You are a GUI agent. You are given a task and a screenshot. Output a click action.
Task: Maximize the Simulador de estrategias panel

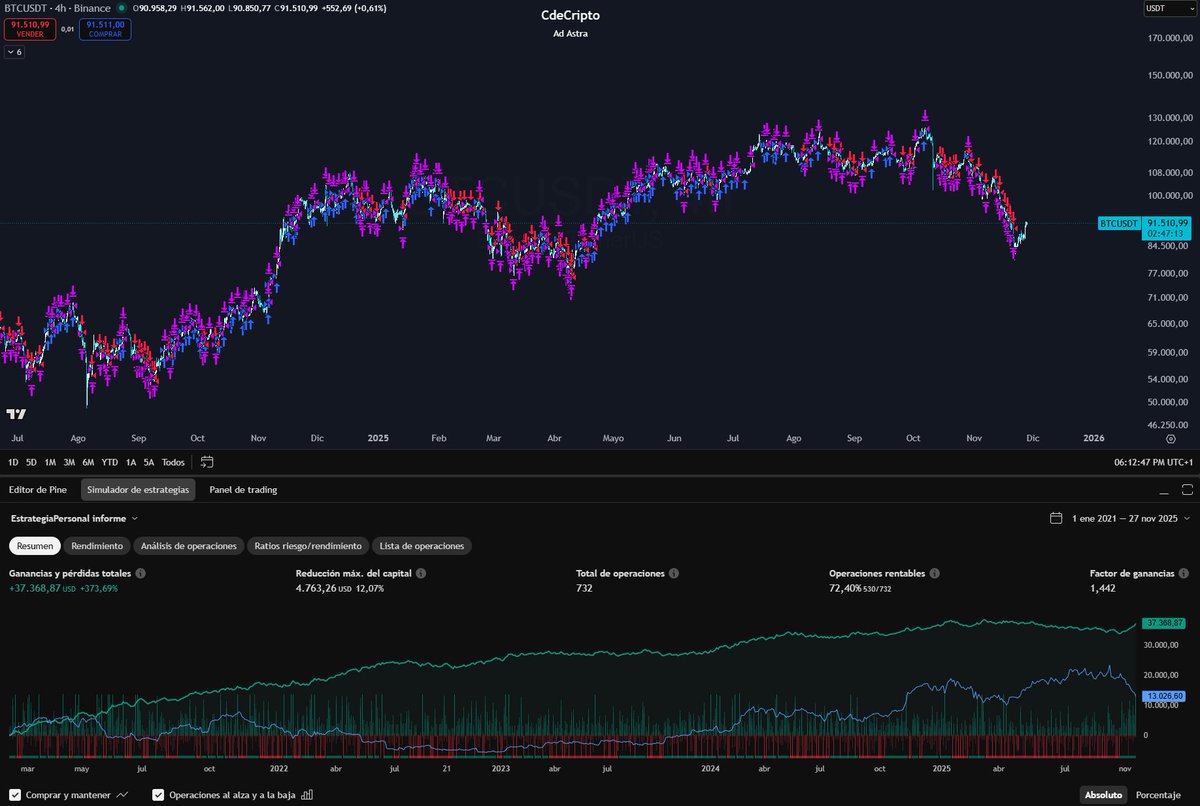tap(1188, 490)
